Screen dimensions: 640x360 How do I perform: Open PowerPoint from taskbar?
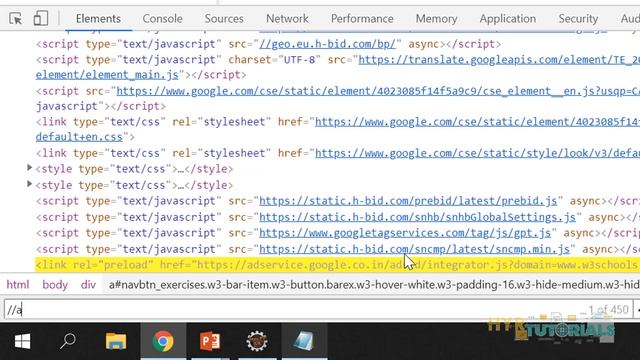210,341
